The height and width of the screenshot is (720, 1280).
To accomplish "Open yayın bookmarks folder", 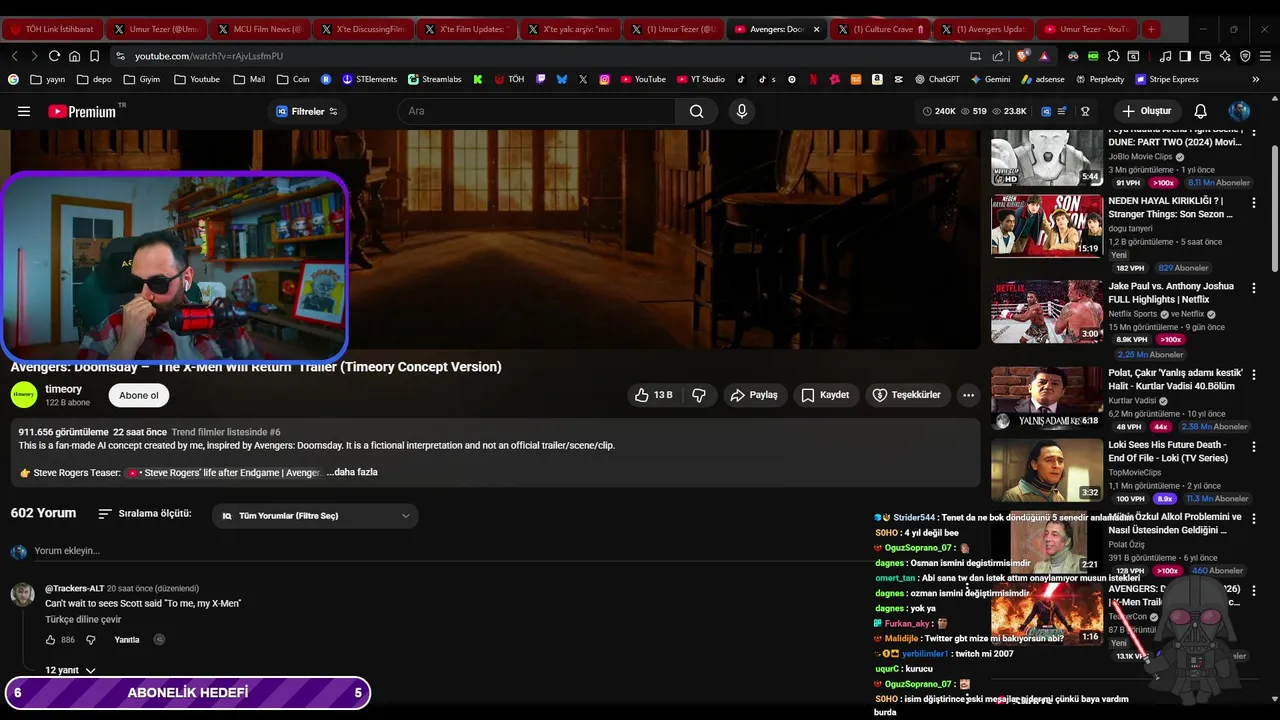I will coord(46,79).
